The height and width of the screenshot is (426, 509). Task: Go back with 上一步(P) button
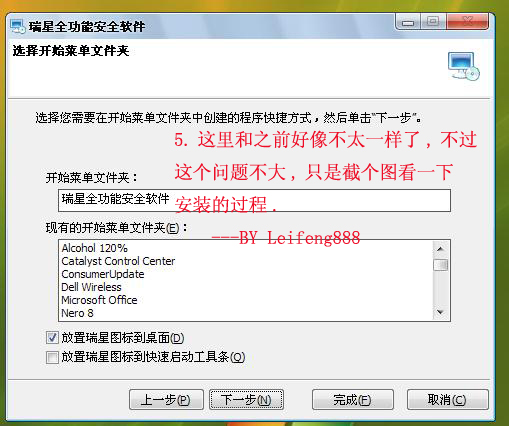tap(166, 399)
